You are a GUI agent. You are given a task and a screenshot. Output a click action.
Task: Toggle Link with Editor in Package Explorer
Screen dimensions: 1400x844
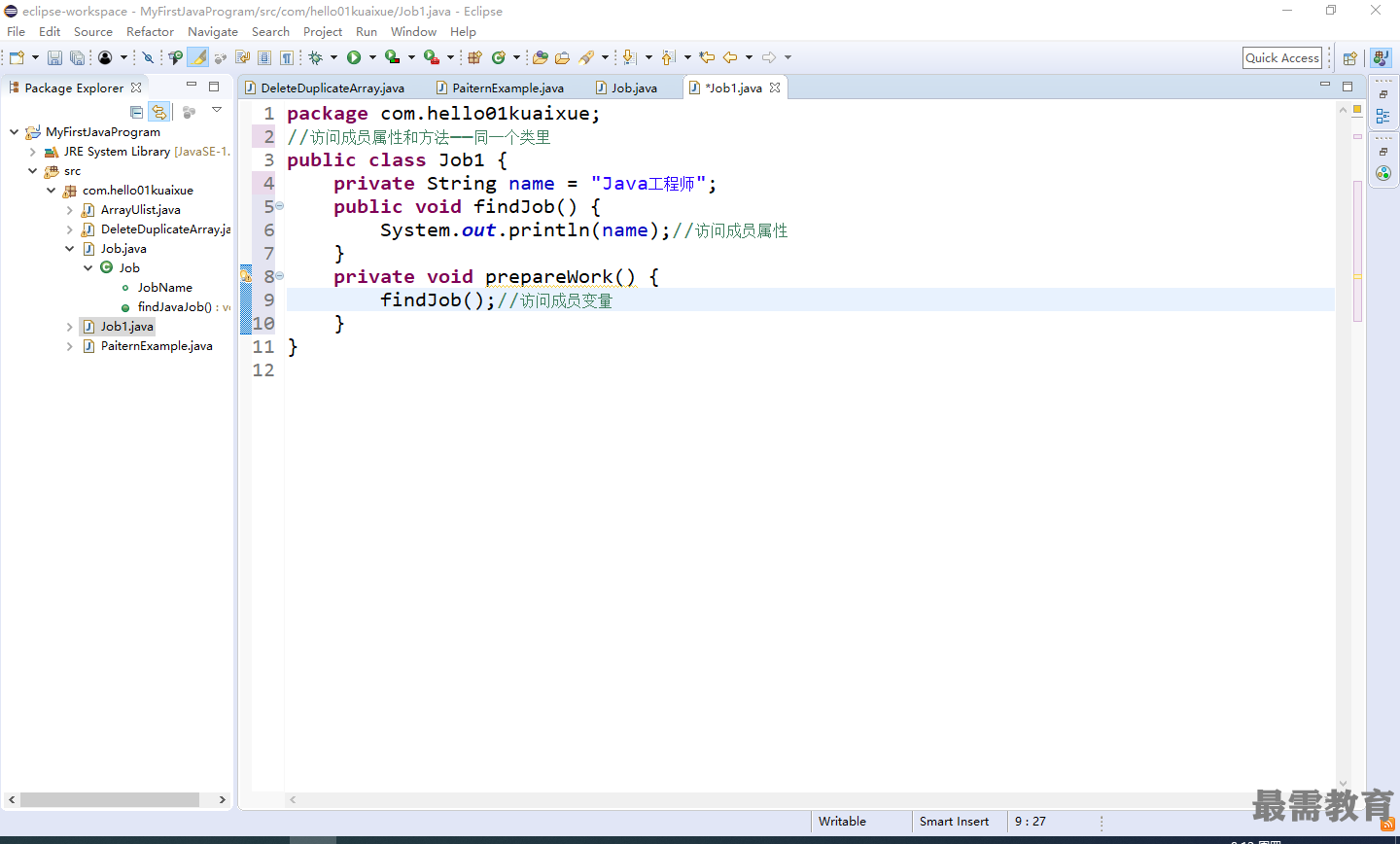click(159, 112)
